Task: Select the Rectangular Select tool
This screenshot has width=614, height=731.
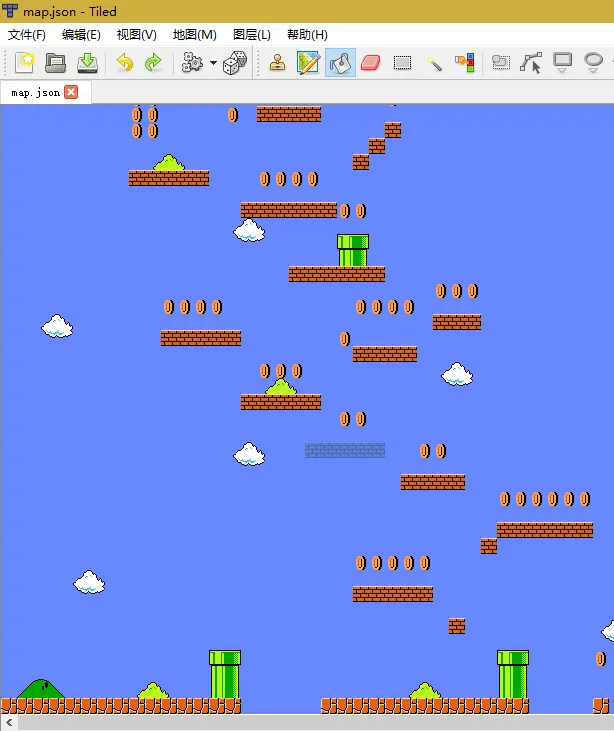Action: [x=402, y=62]
